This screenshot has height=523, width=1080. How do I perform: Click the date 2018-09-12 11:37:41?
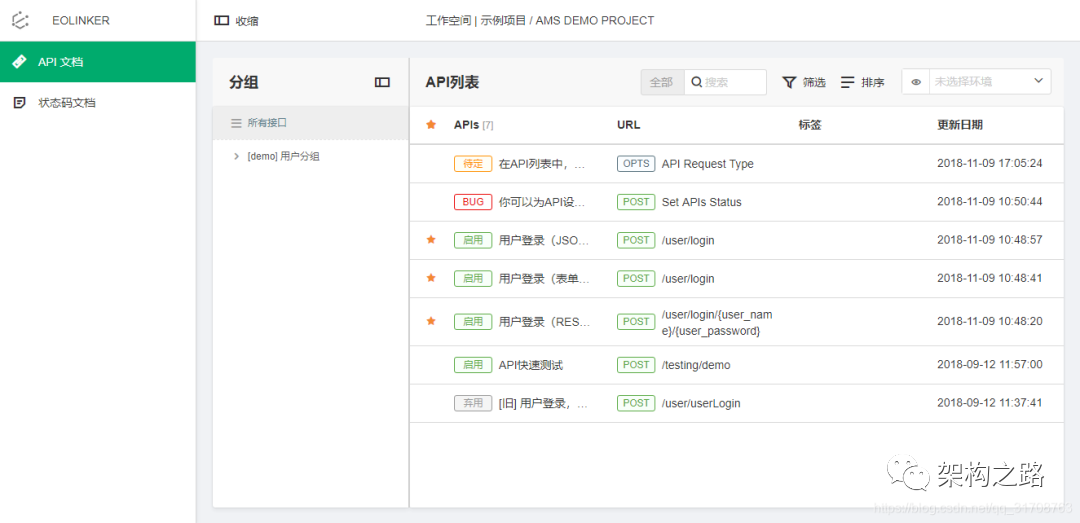pyautogui.click(x=990, y=403)
